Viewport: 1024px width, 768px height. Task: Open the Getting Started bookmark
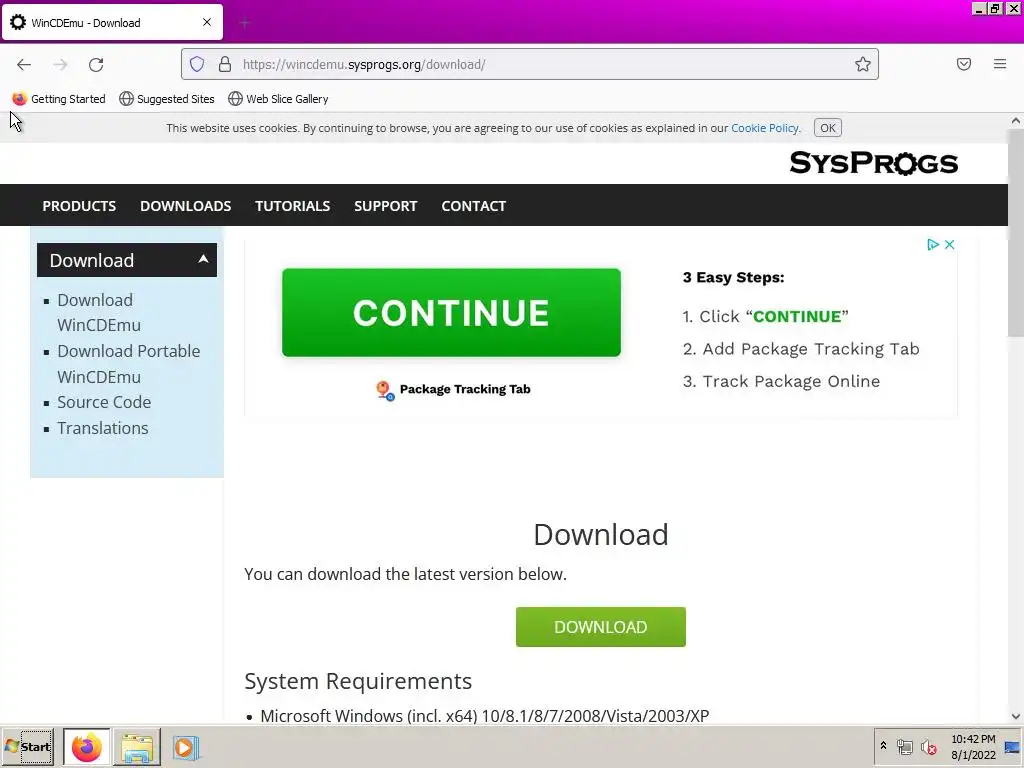click(x=59, y=99)
